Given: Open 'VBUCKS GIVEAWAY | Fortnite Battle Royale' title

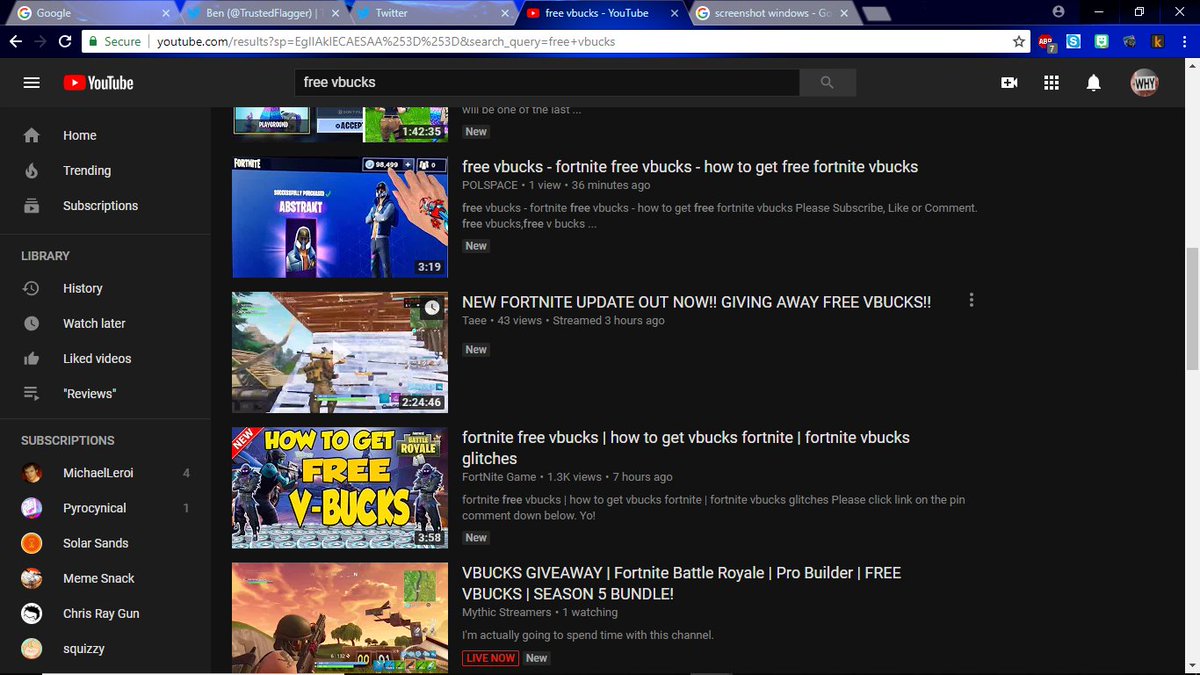Looking at the screenshot, I should [x=681, y=583].
